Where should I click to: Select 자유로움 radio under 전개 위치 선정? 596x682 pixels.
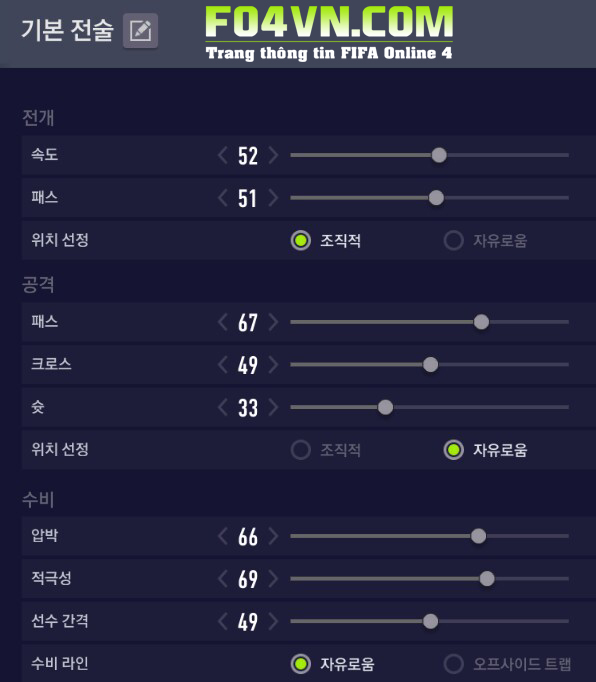tap(453, 241)
